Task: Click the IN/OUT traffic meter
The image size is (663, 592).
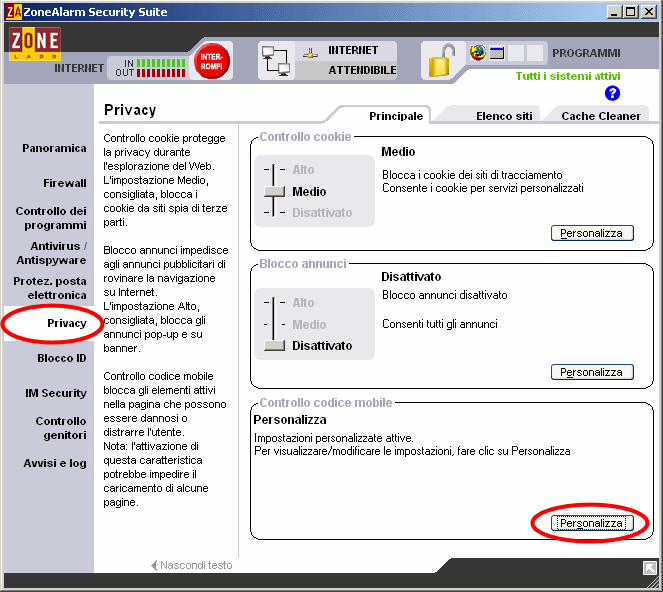Action: click(x=150, y=67)
